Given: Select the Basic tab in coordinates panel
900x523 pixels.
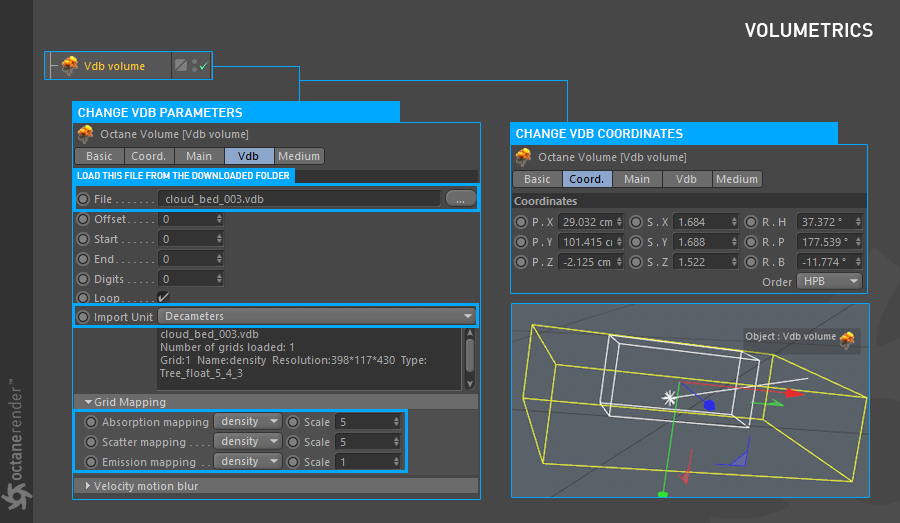Looking at the screenshot, I should [537, 179].
